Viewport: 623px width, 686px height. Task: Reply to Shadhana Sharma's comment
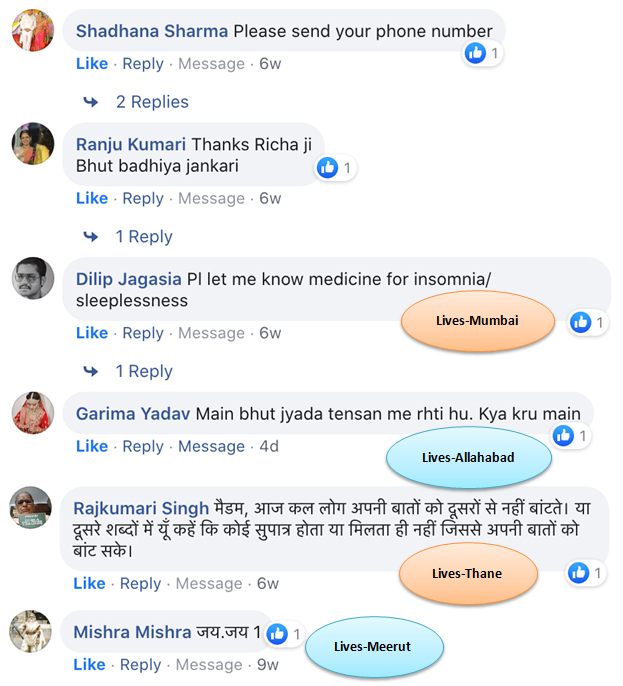point(143,64)
